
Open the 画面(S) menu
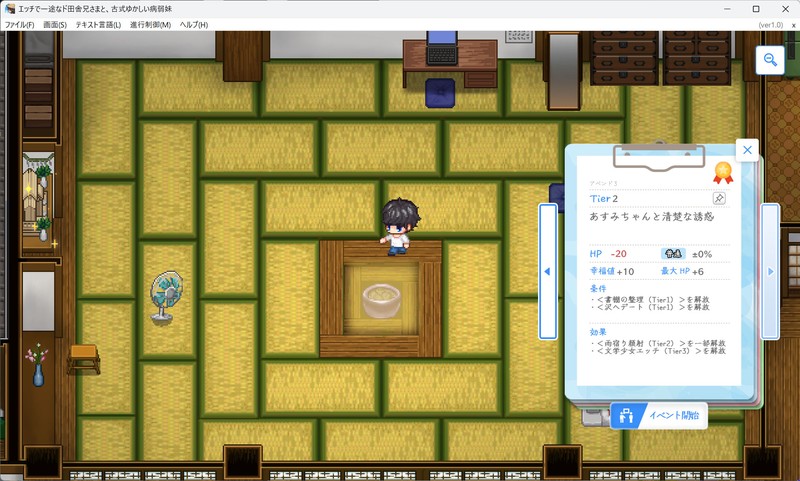click(55, 24)
